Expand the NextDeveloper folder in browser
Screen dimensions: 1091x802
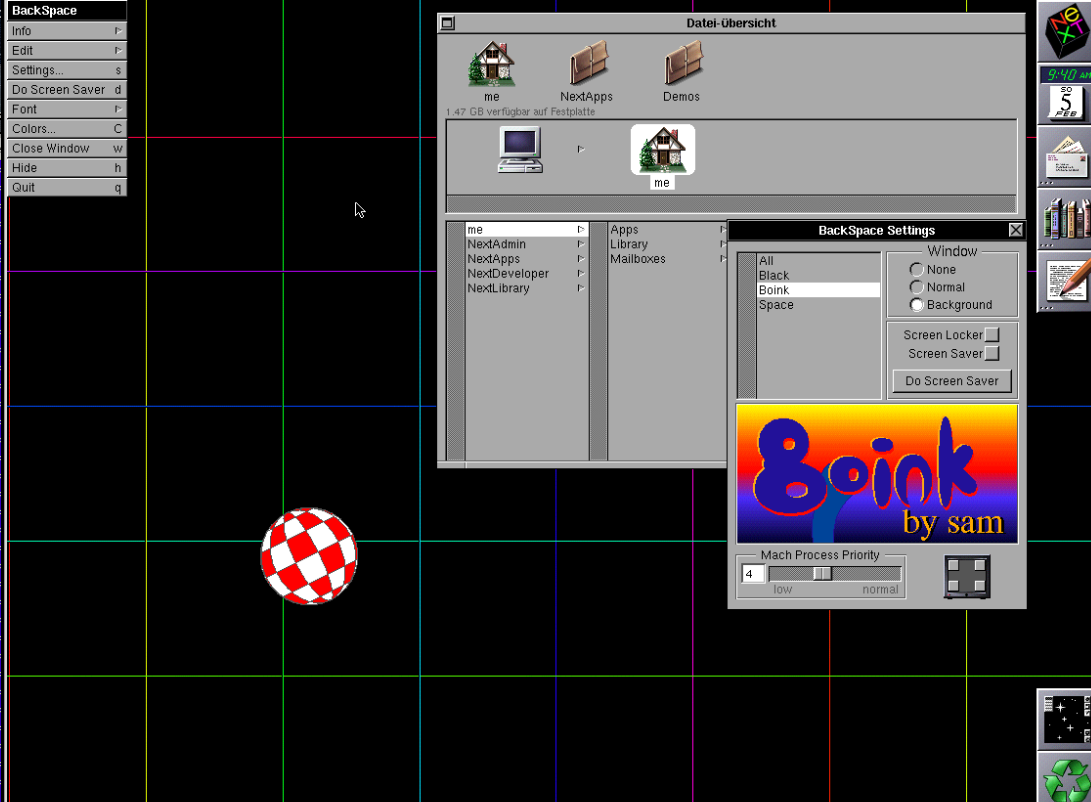tap(508, 274)
